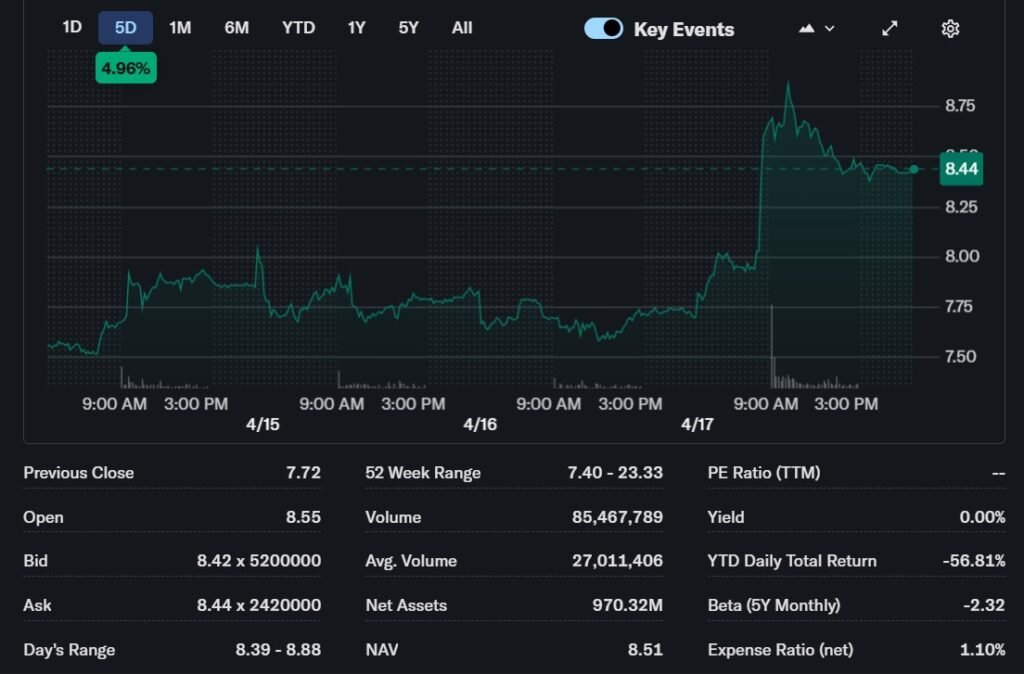Click the price peak on chart line

[x=789, y=84]
